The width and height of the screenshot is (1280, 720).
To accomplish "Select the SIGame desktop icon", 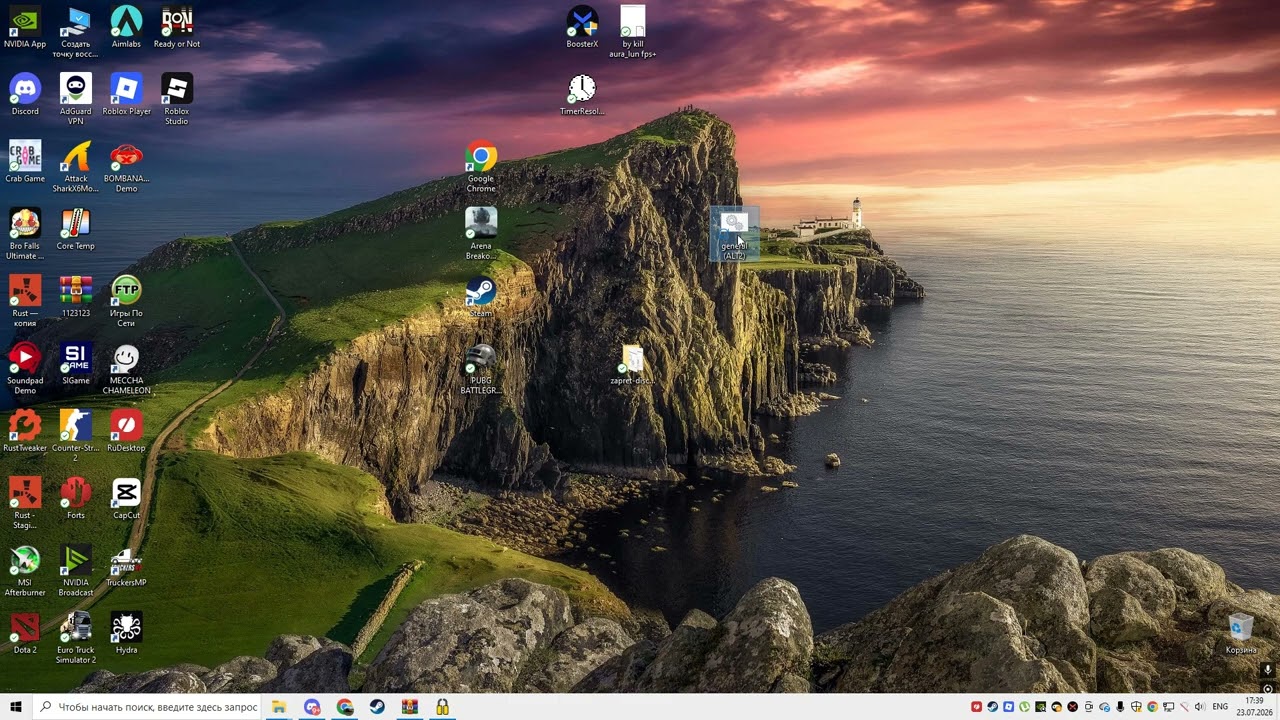I will pyautogui.click(x=76, y=362).
